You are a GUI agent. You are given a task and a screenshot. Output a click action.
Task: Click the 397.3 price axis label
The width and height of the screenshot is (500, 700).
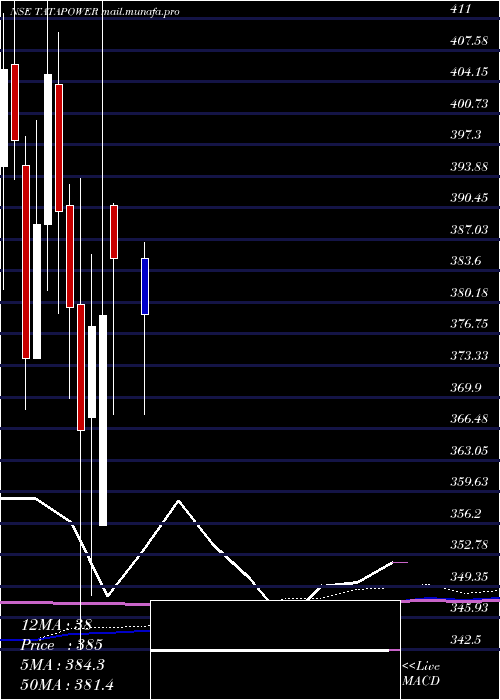pyautogui.click(x=464, y=135)
